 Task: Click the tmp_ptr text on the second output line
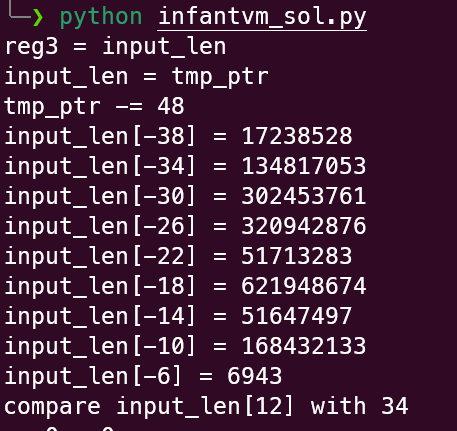[x=220, y=77]
